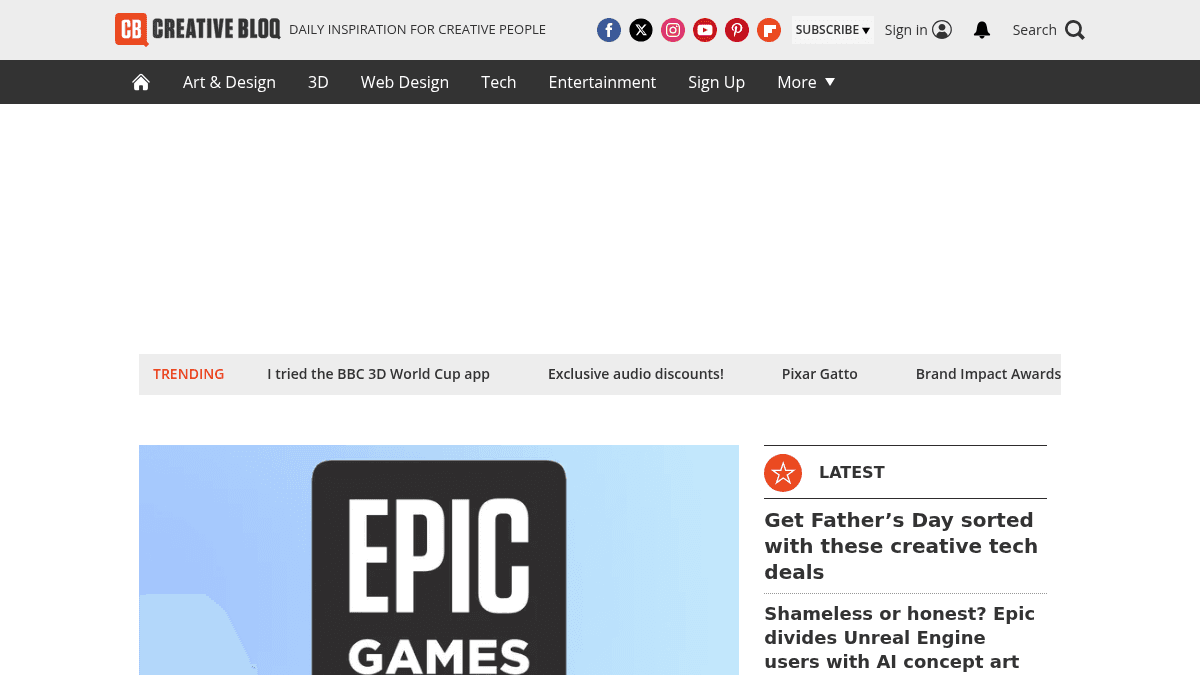The width and height of the screenshot is (1200, 675).
Task: Open the X (Twitter) social icon
Action: point(641,30)
